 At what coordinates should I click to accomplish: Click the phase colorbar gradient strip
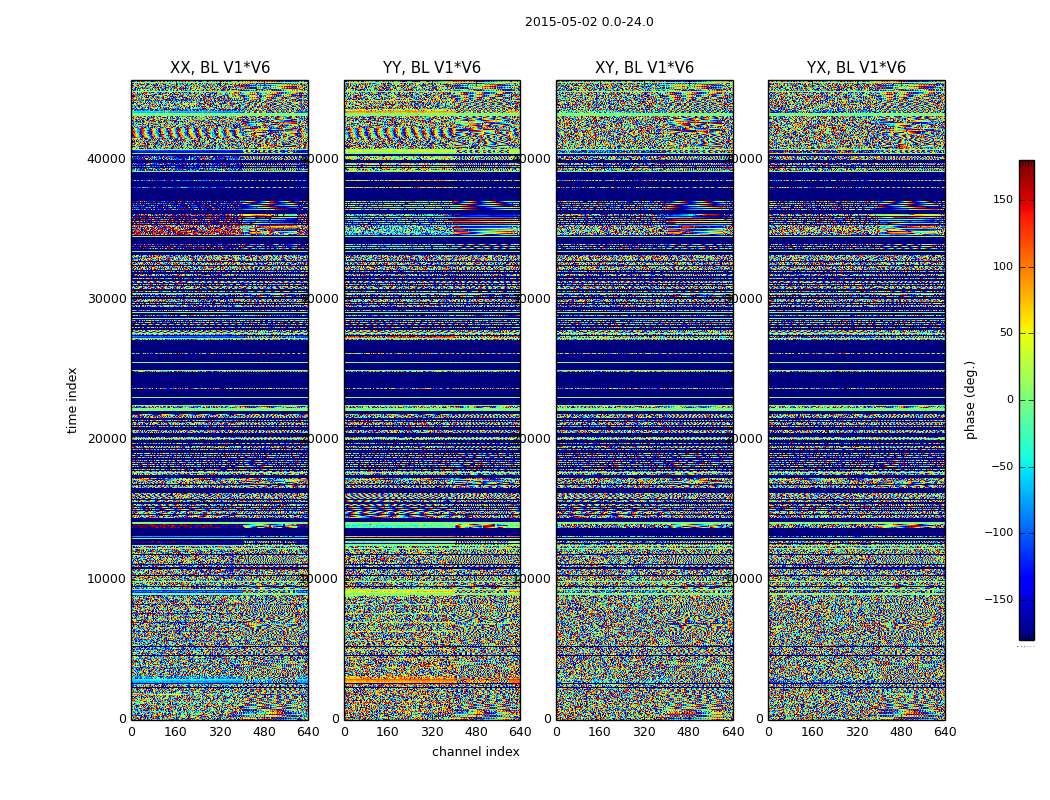[x=1027, y=400]
